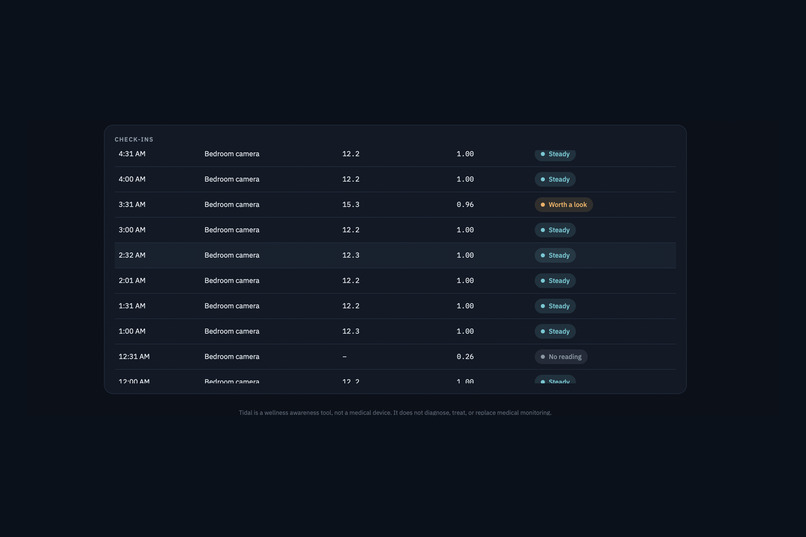Viewport: 806px width, 537px height.
Task: Click the Steady badge in the 4:00 AM row
Action: [x=555, y=179]
